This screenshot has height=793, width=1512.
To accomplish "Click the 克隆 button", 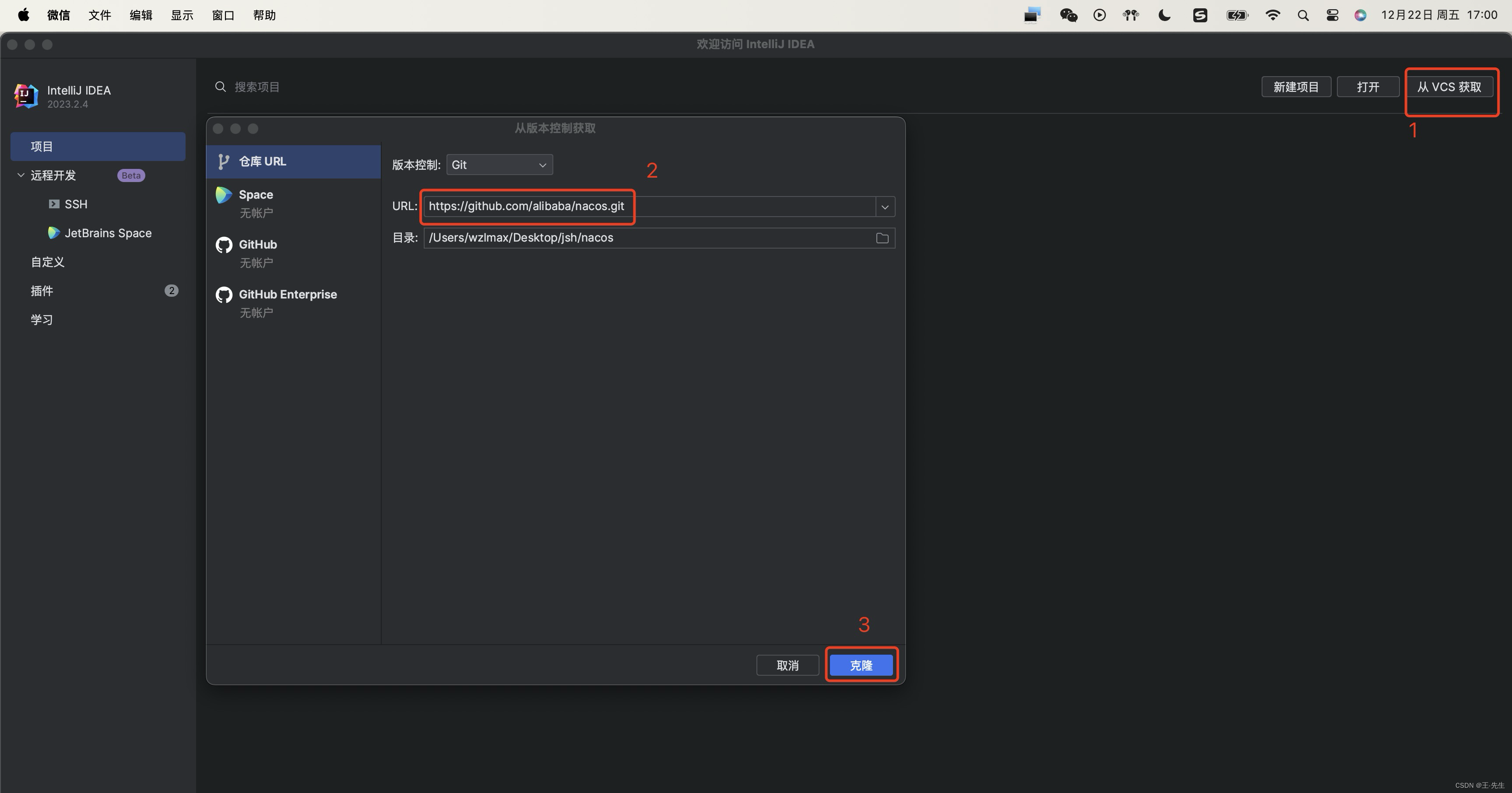I will (x=861, y=665).
